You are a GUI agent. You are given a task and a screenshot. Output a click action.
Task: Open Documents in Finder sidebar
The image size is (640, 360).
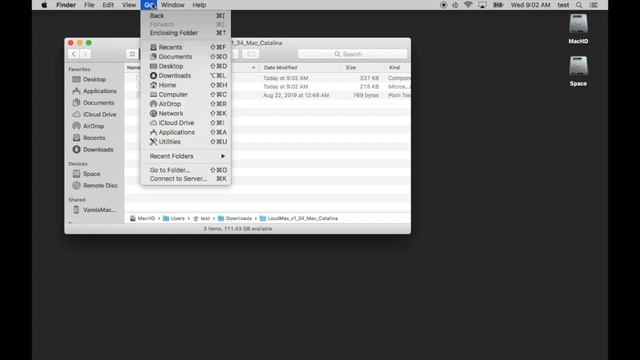tap(95, 103)
